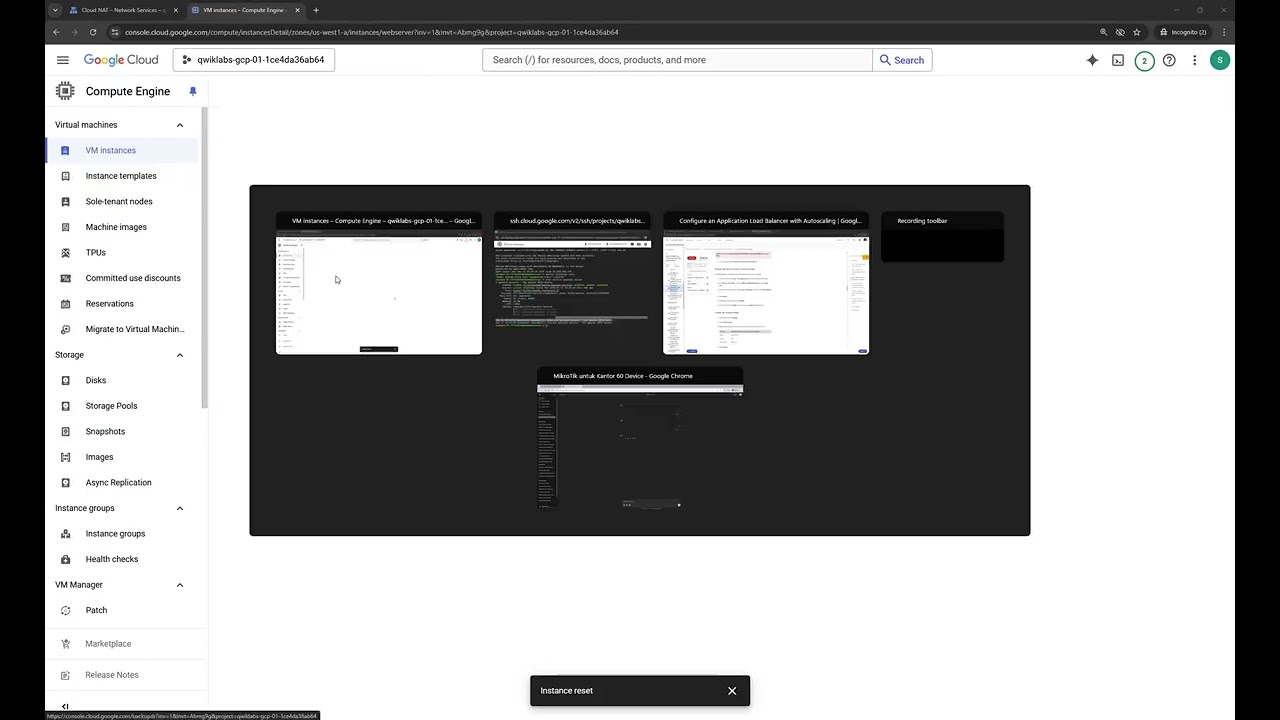The image size is (1280, 720).
Task: Close the VM instances browser tab
Action: click(x=297, y=10)
